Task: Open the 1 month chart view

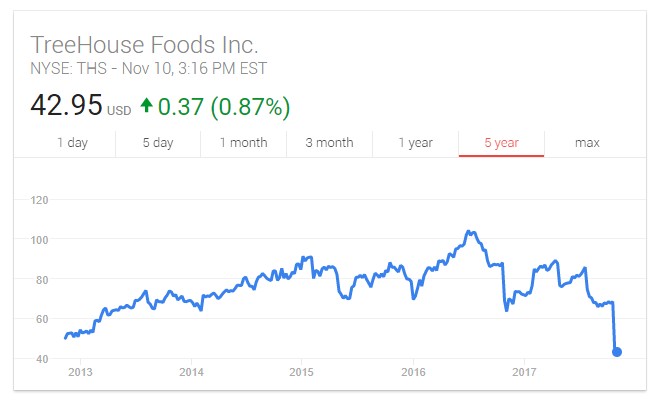Action: [243, 143]
